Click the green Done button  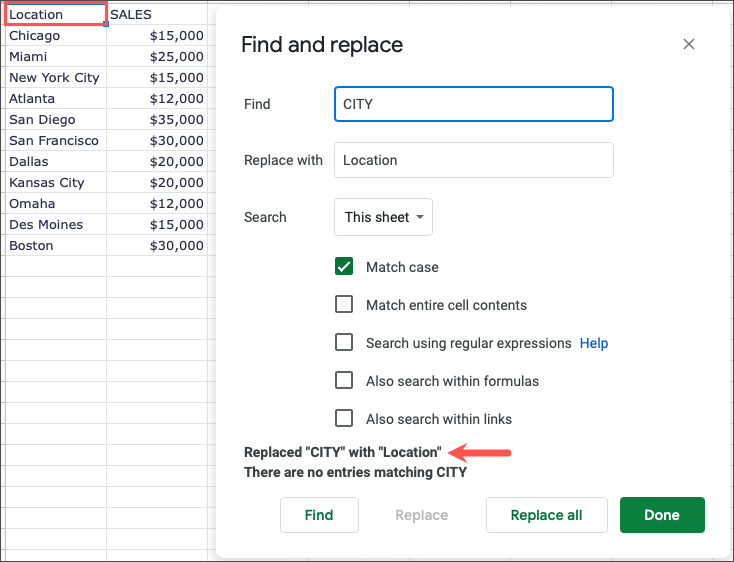[x=662, y=515]
